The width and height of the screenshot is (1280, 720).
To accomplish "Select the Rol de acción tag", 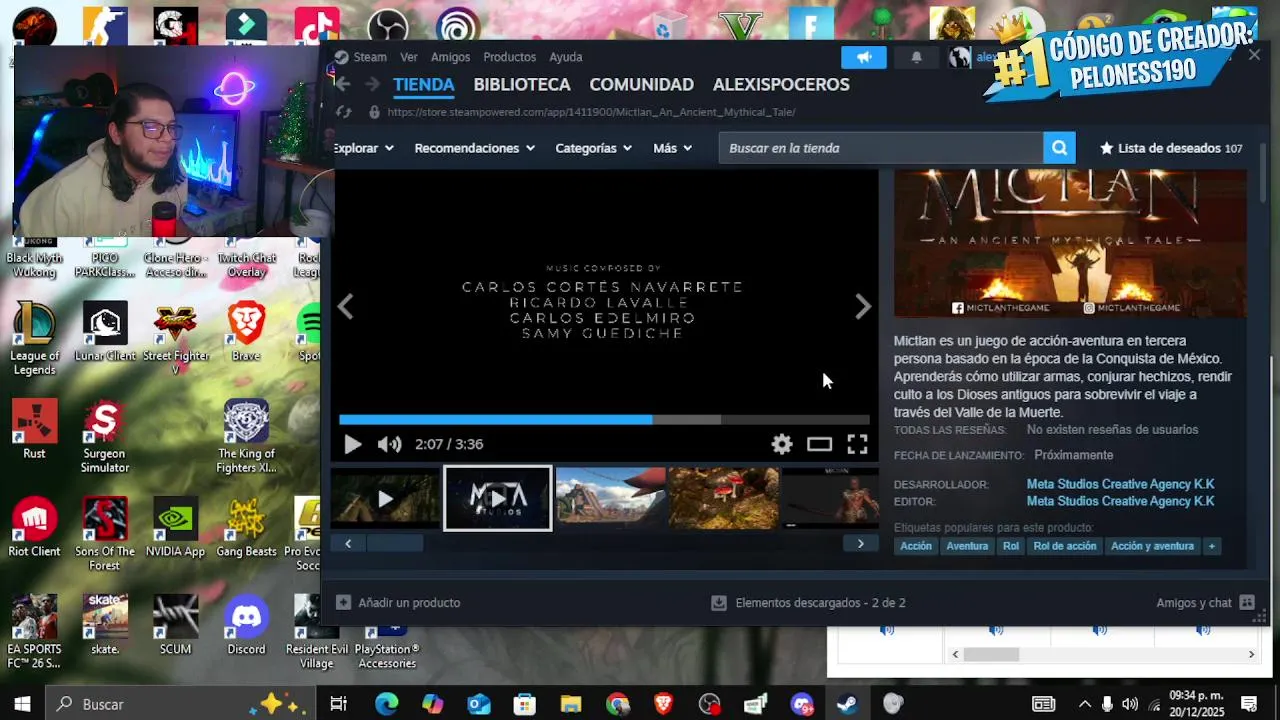I will (x=1065, y=546).
